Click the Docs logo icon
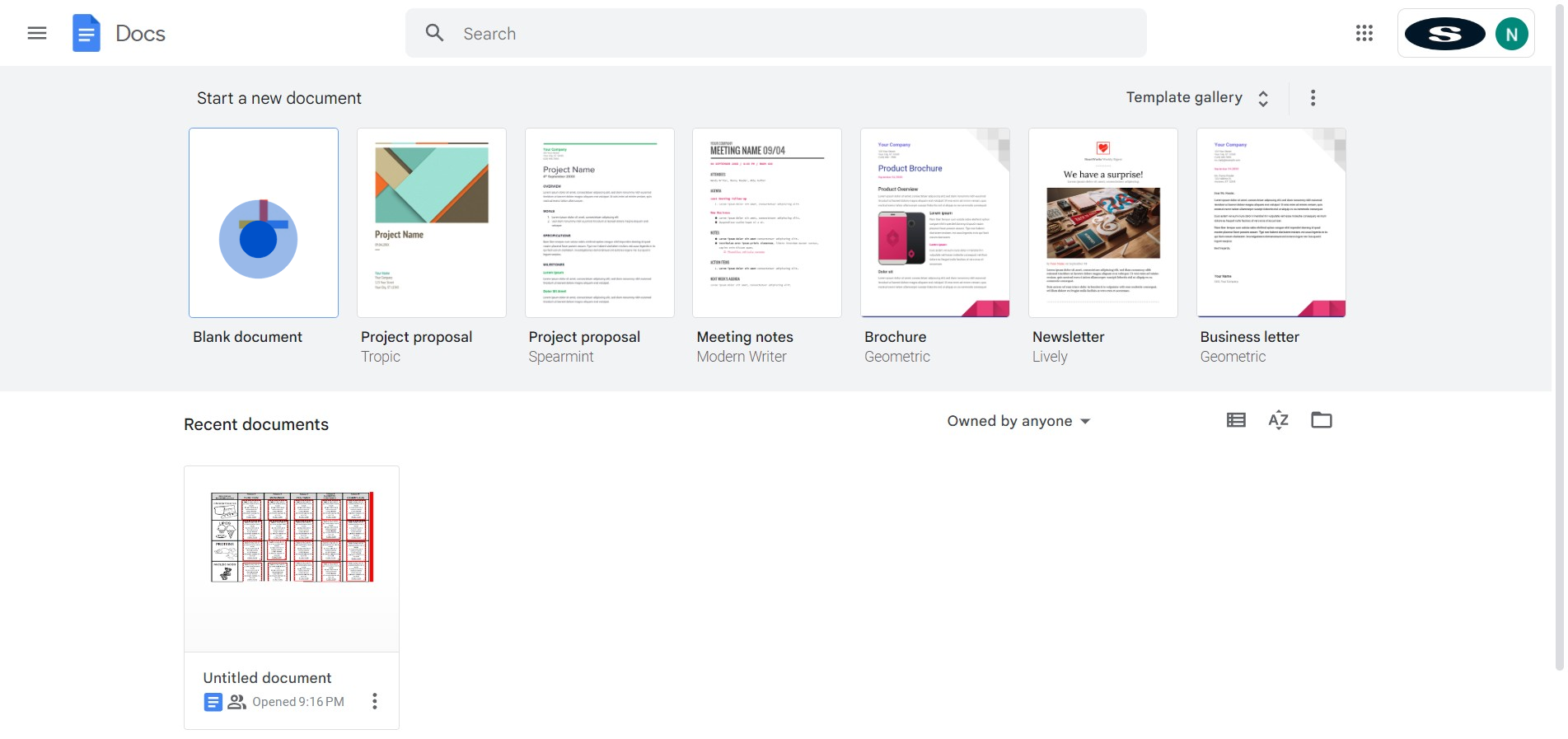 87,33
